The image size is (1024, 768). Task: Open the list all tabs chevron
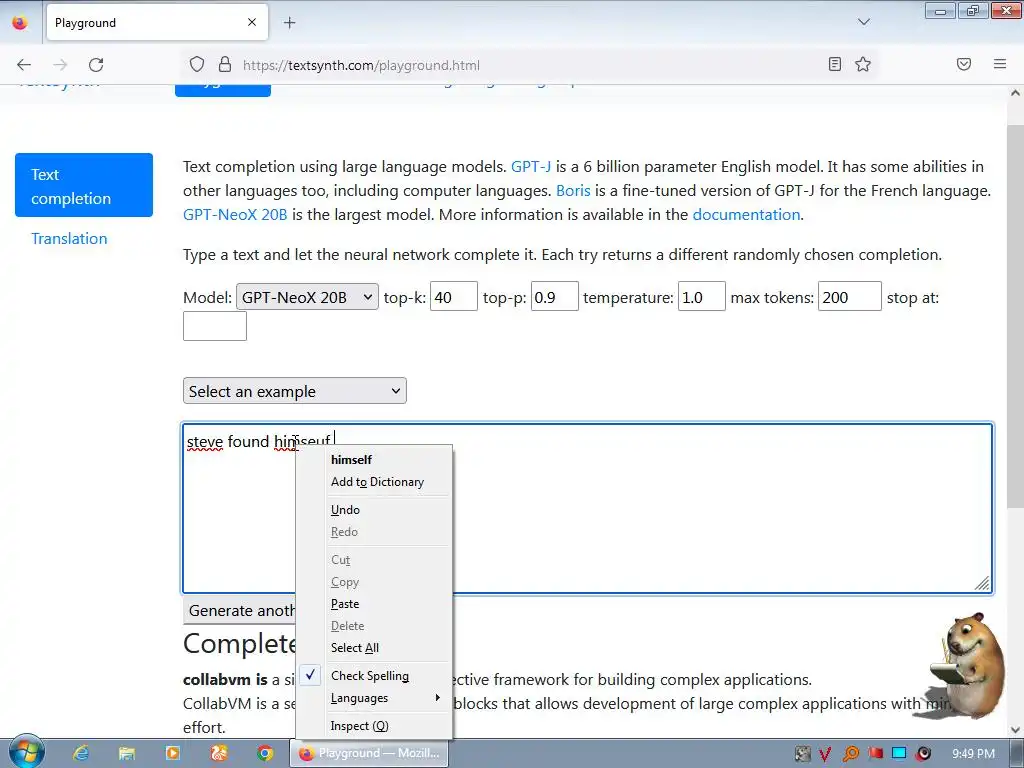(x=863, y=22)
